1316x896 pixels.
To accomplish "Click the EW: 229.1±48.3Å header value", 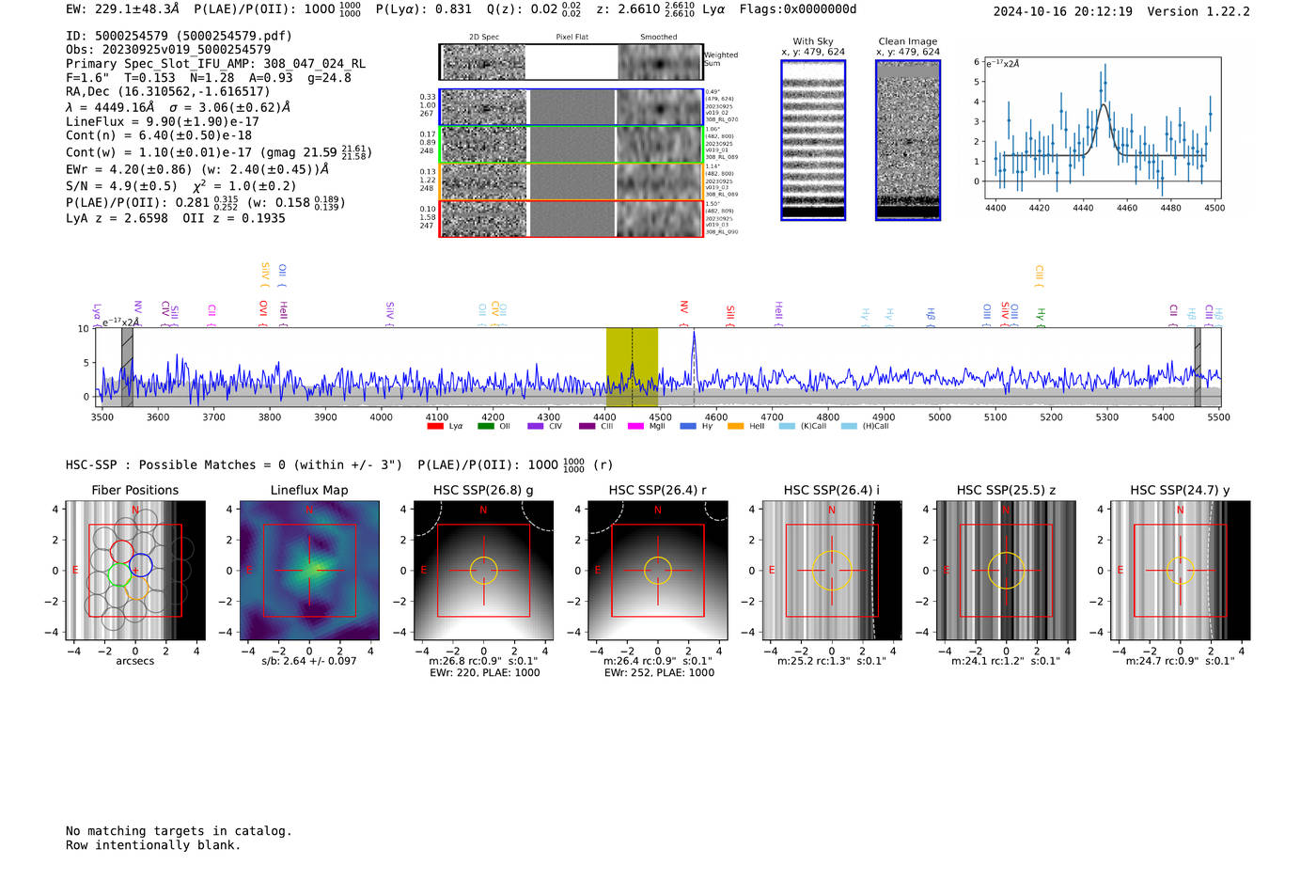I will point(122,9).
